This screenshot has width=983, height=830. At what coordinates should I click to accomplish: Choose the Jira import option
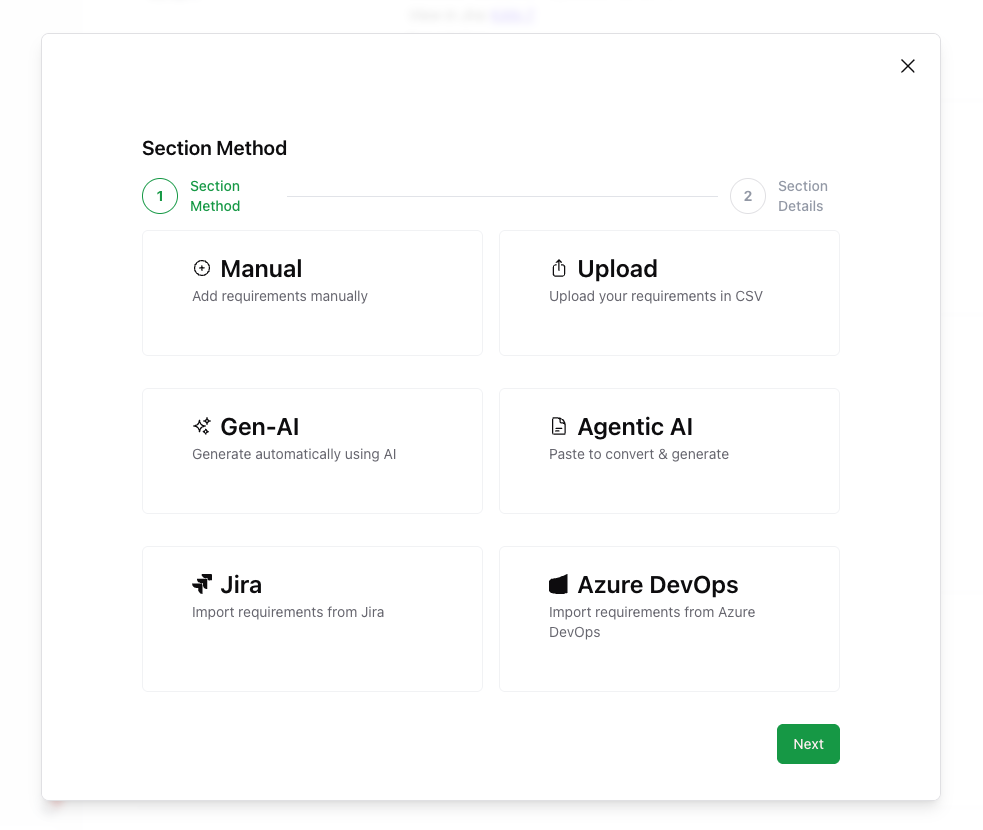[x=312, y=618]
